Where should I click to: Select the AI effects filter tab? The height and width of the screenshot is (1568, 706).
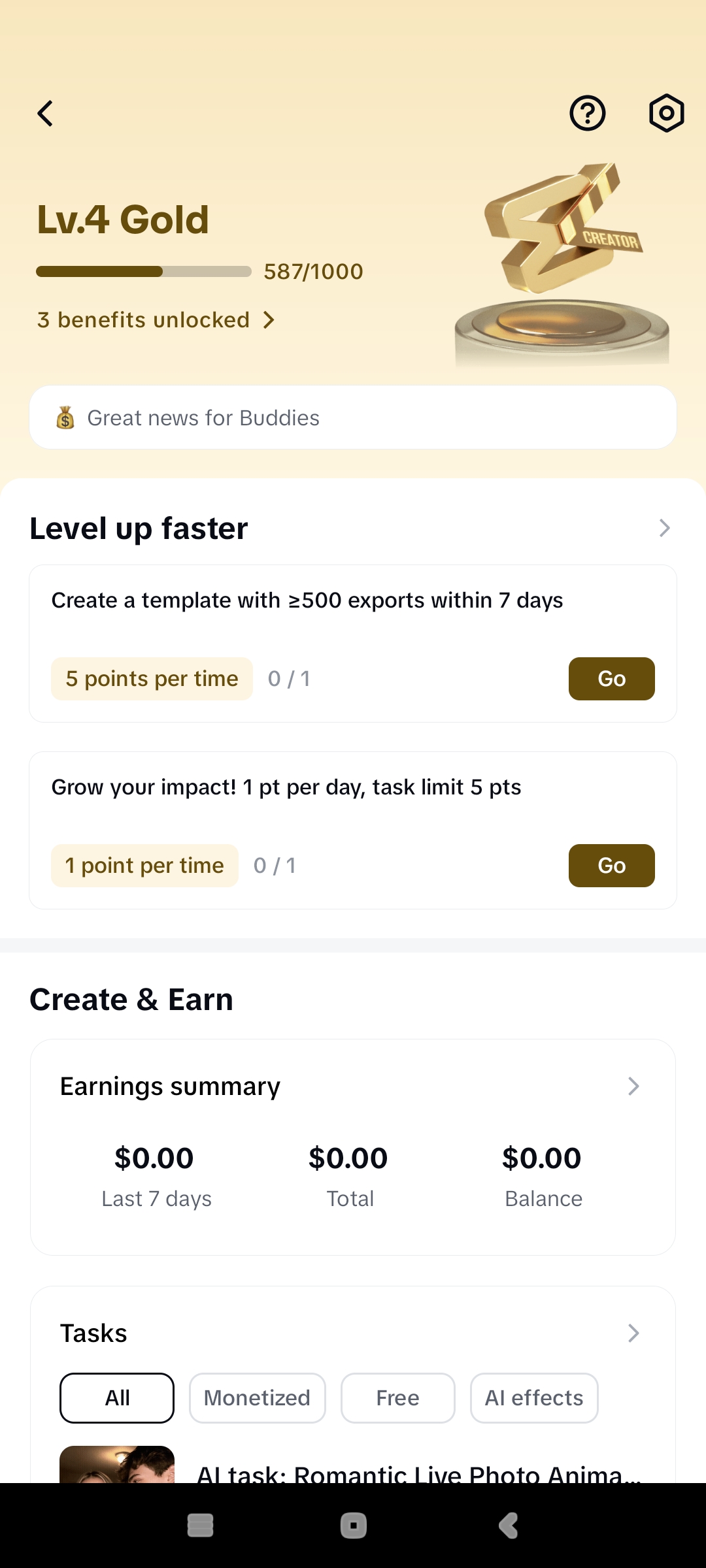coord(534,1398)
